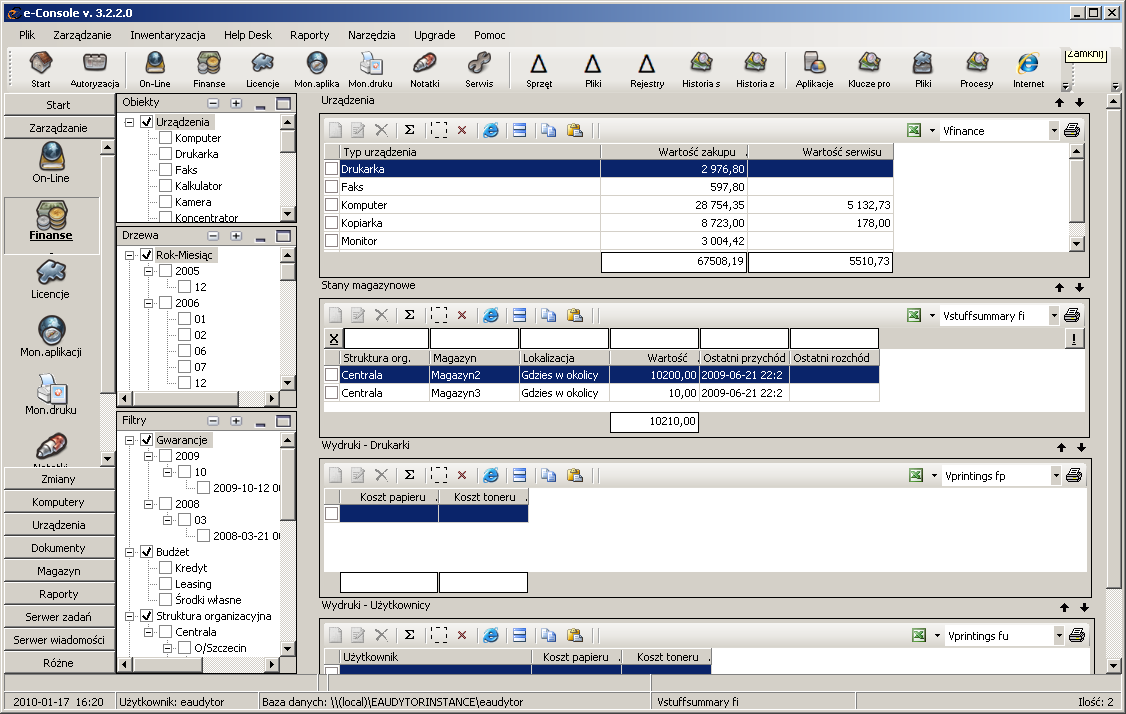
Task: Open the Raporty menu
Action: pyautogui.click(x=310, y=34)
